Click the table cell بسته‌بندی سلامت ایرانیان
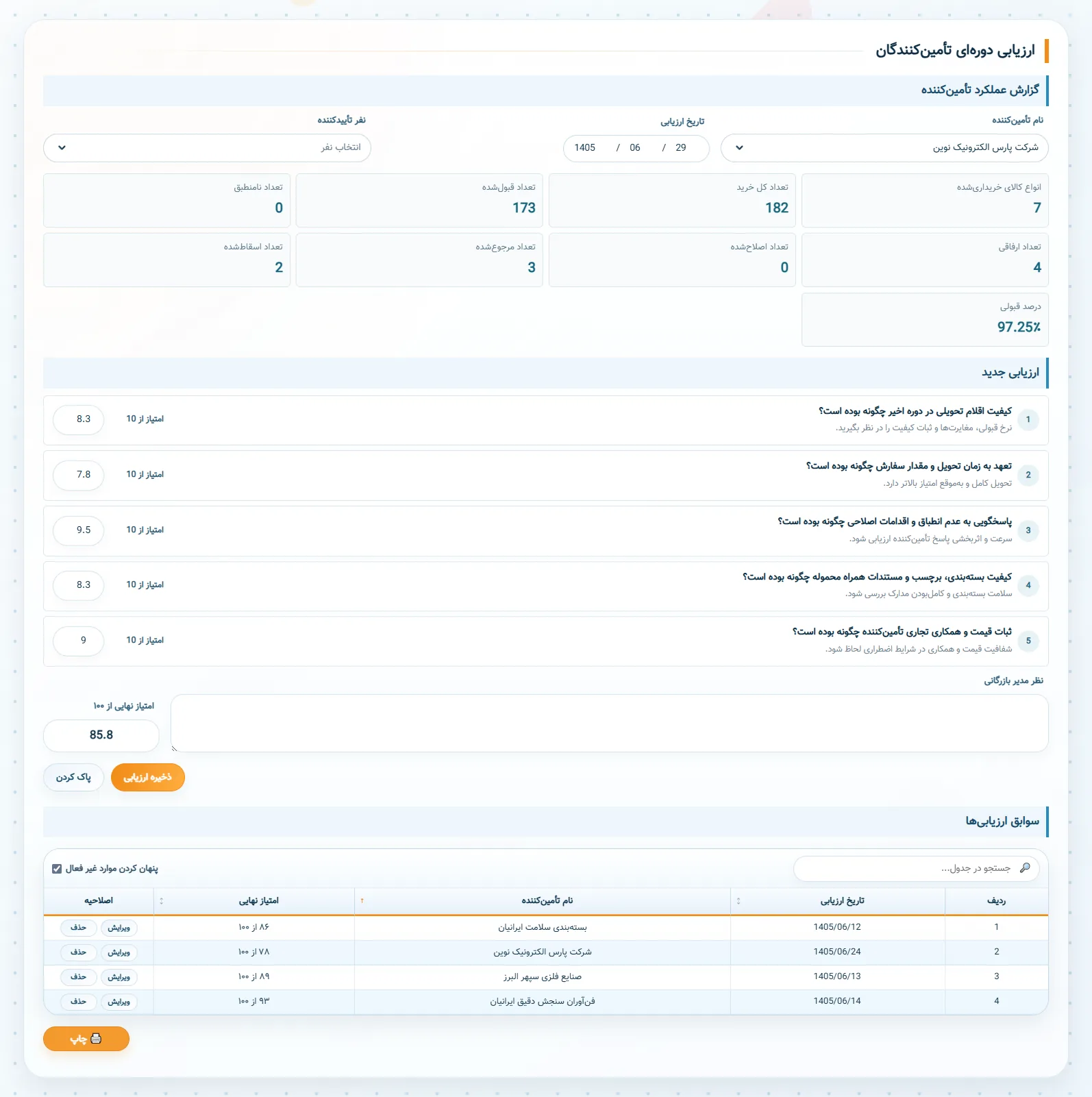 [x=543, y=928]
